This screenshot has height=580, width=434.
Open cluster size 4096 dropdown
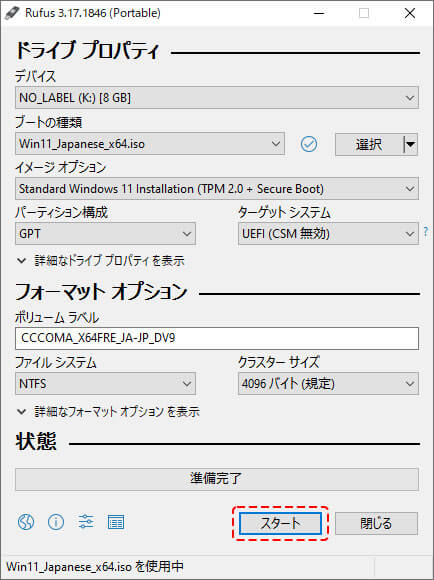coord(328,384)
